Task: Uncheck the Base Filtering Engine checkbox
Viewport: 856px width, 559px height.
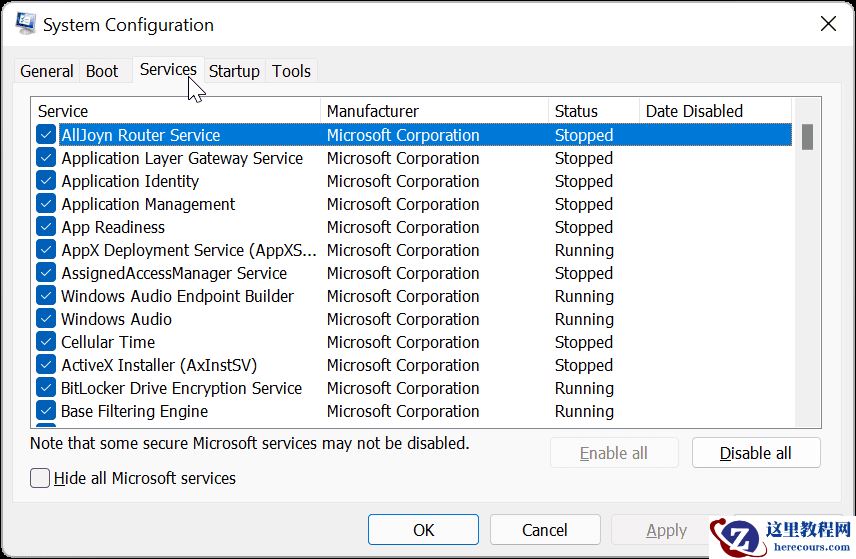Action: pos(46,411)
